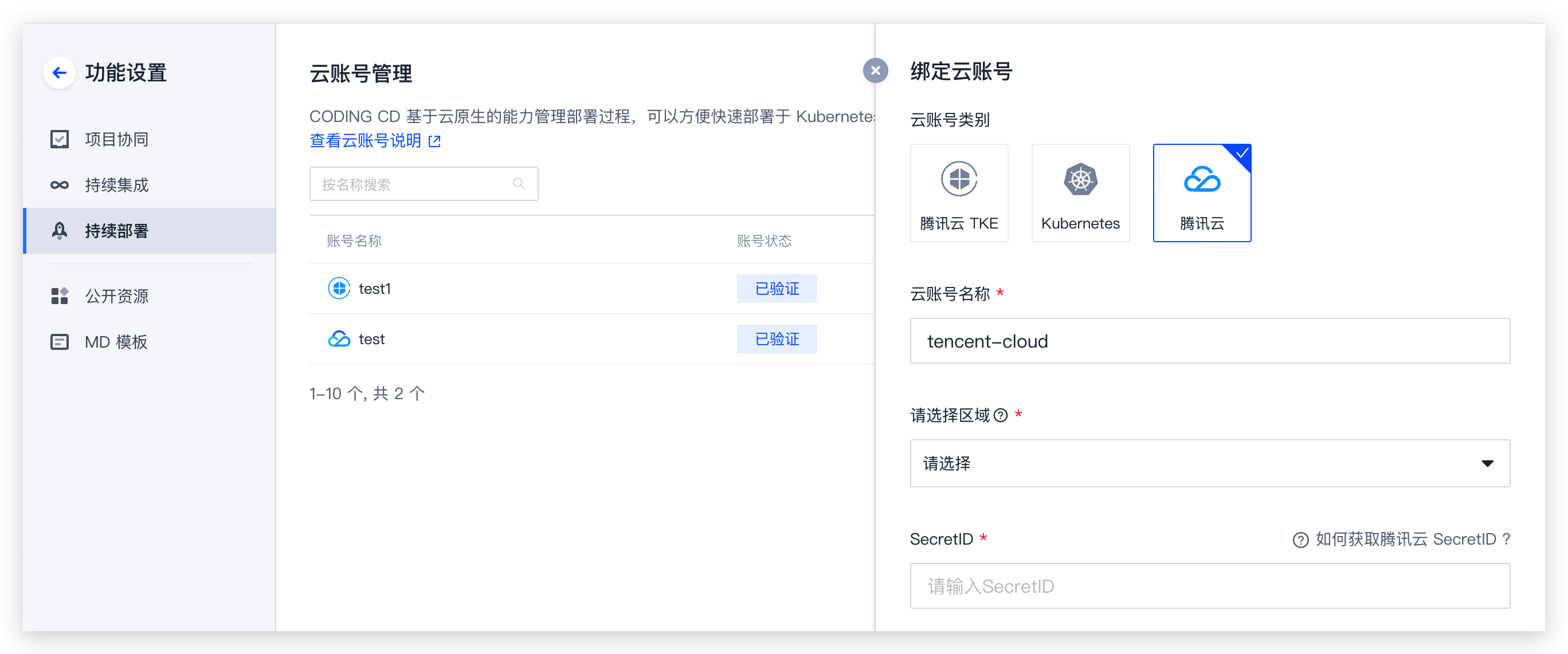Close the 绑定云账号 panel
The height and width of the screenshot is (654, 1568).
pyautogui.click(x=875, y=70)
